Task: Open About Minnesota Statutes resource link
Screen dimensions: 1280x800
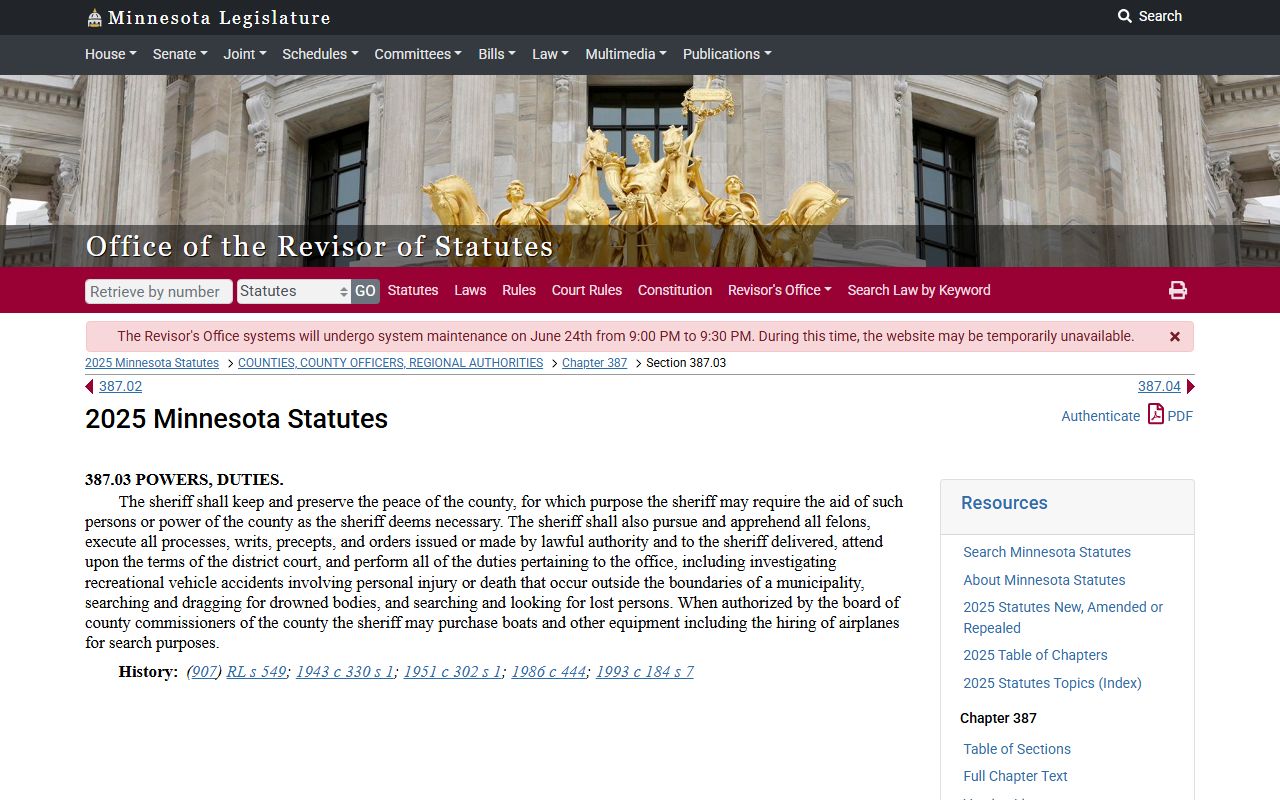Action: (1044, 580)
